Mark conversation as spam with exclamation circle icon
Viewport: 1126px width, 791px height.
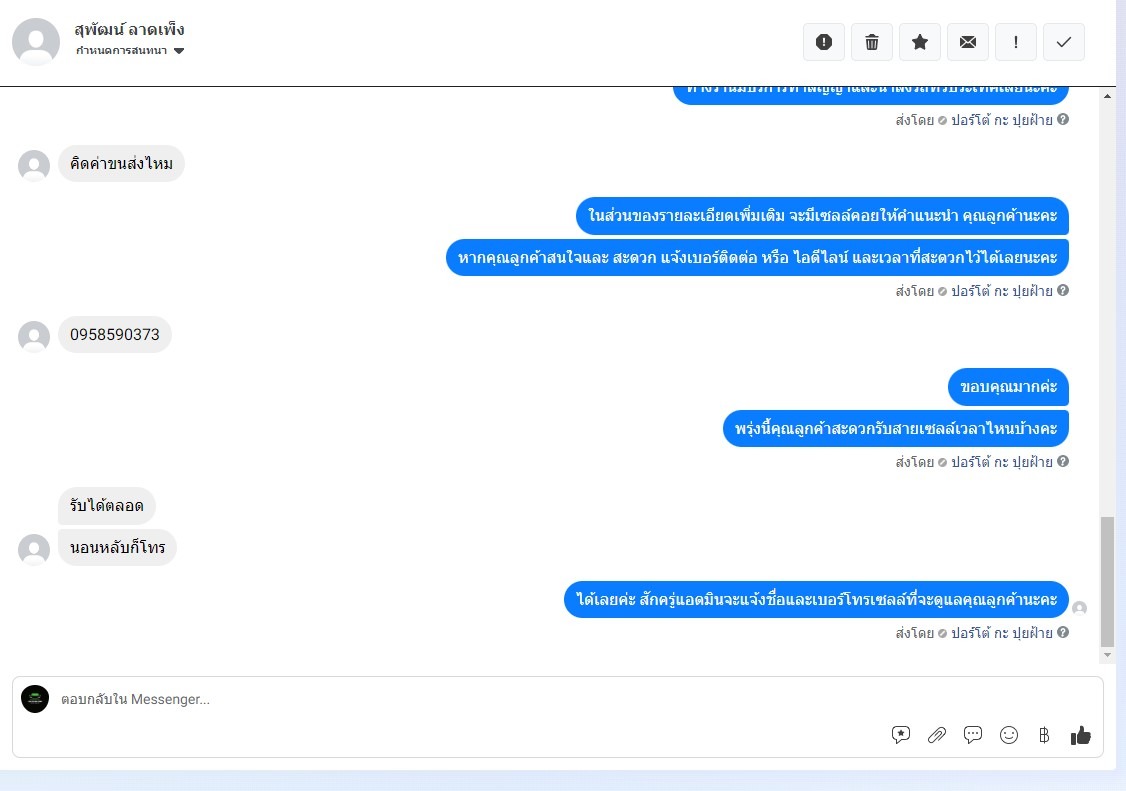[x=824, y=42]
